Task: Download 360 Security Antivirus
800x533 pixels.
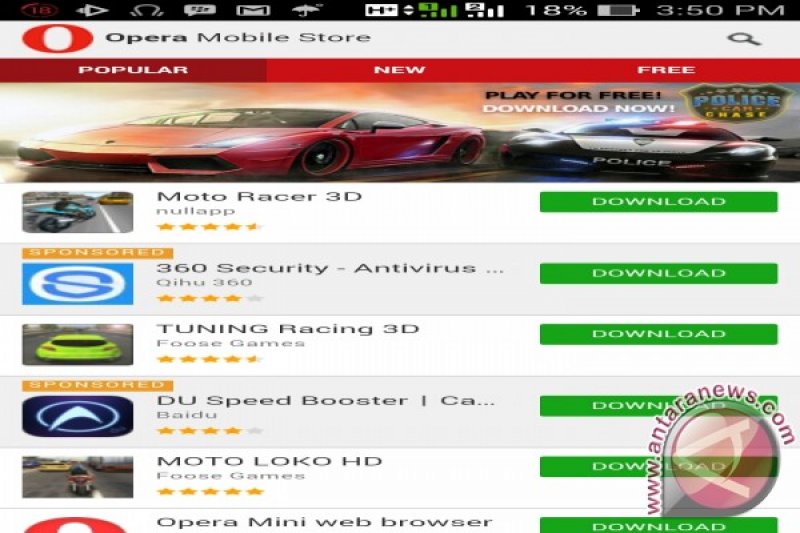Action: 659,273
